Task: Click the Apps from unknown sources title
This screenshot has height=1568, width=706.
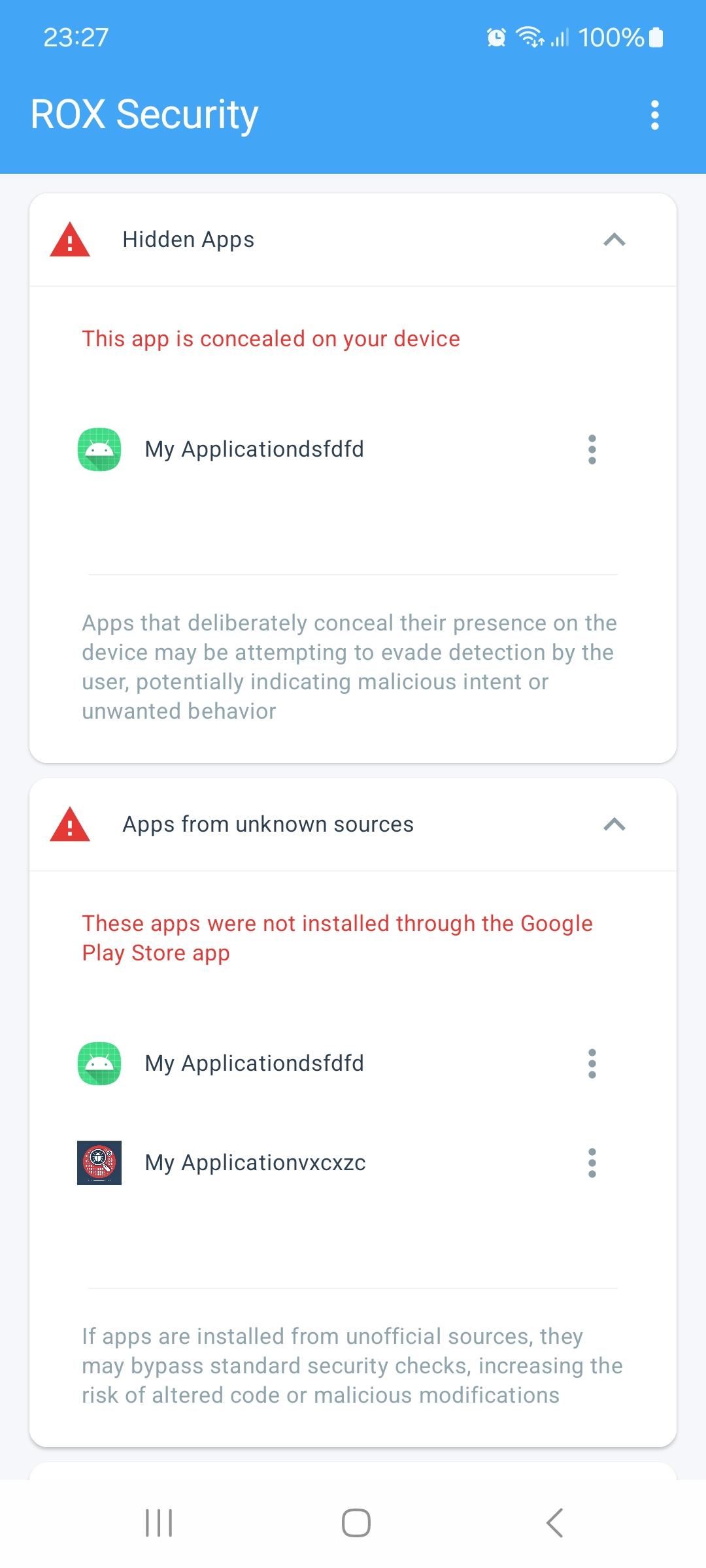Action: point(268,825)
